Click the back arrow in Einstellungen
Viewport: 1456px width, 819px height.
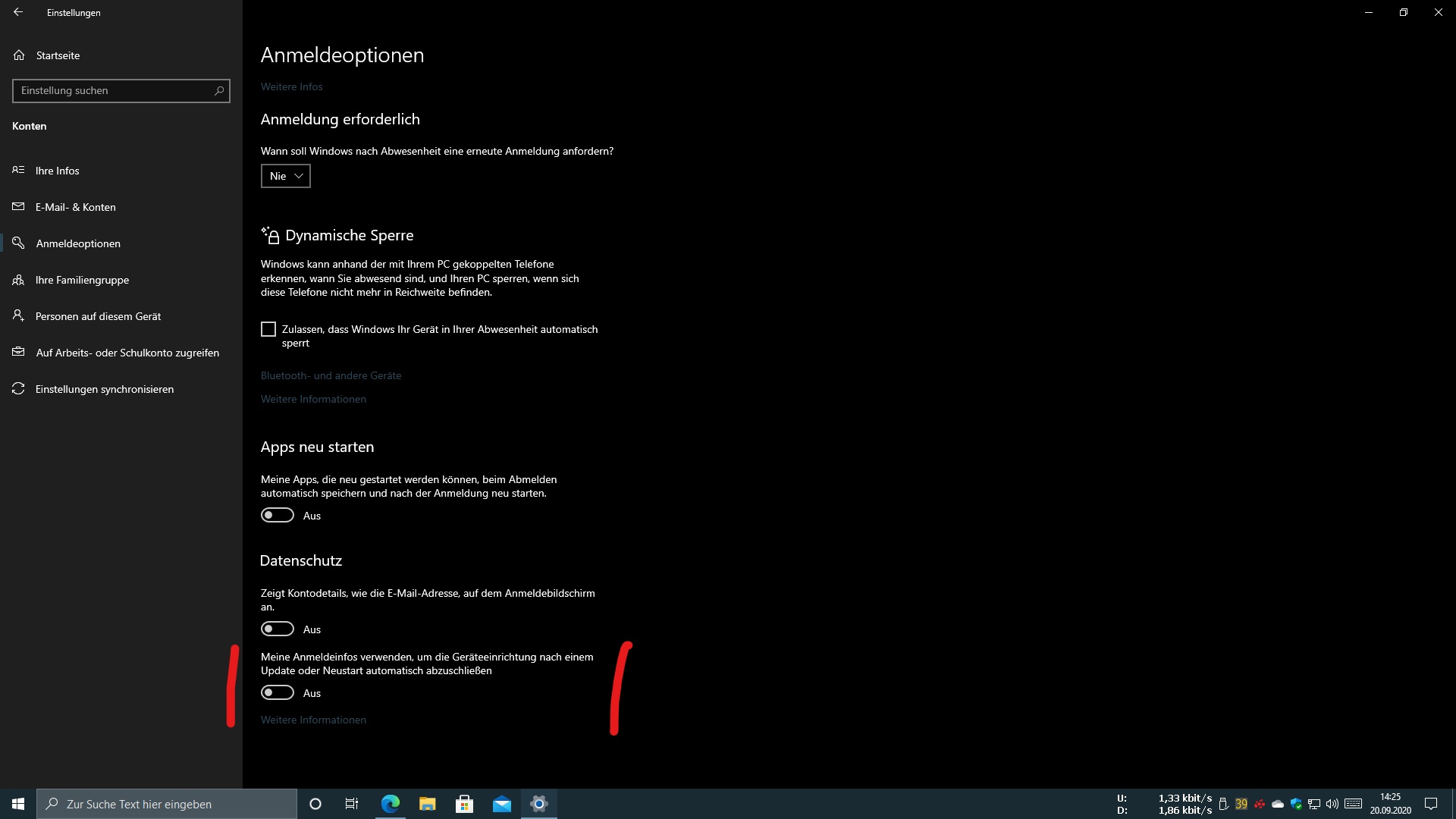[18, 12]
